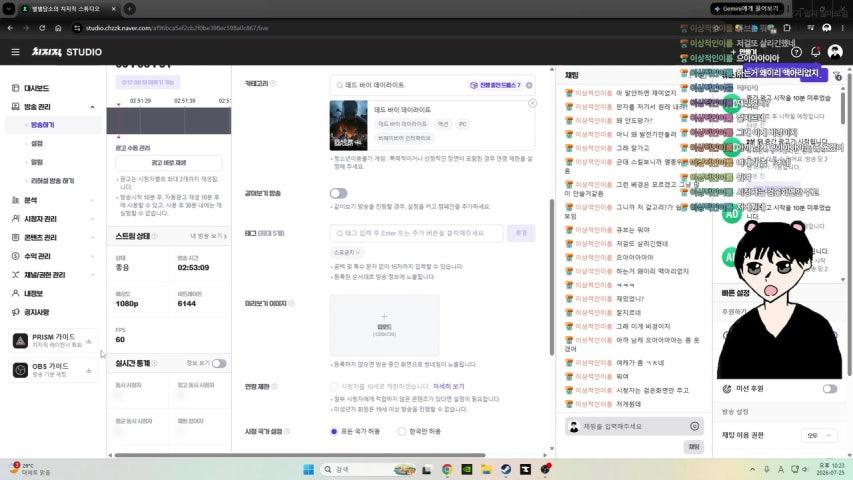Open 대시보드 in the sidebar
The height and width of the screenshot is (480, 853).
point(36,88)
